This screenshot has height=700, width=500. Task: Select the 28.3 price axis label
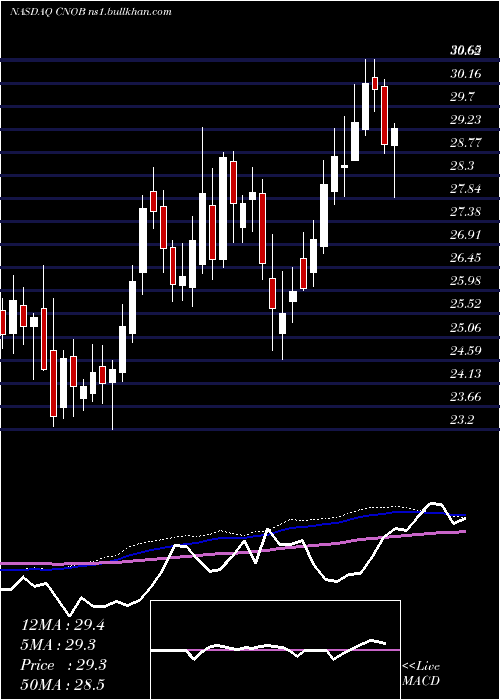(462, 166)
